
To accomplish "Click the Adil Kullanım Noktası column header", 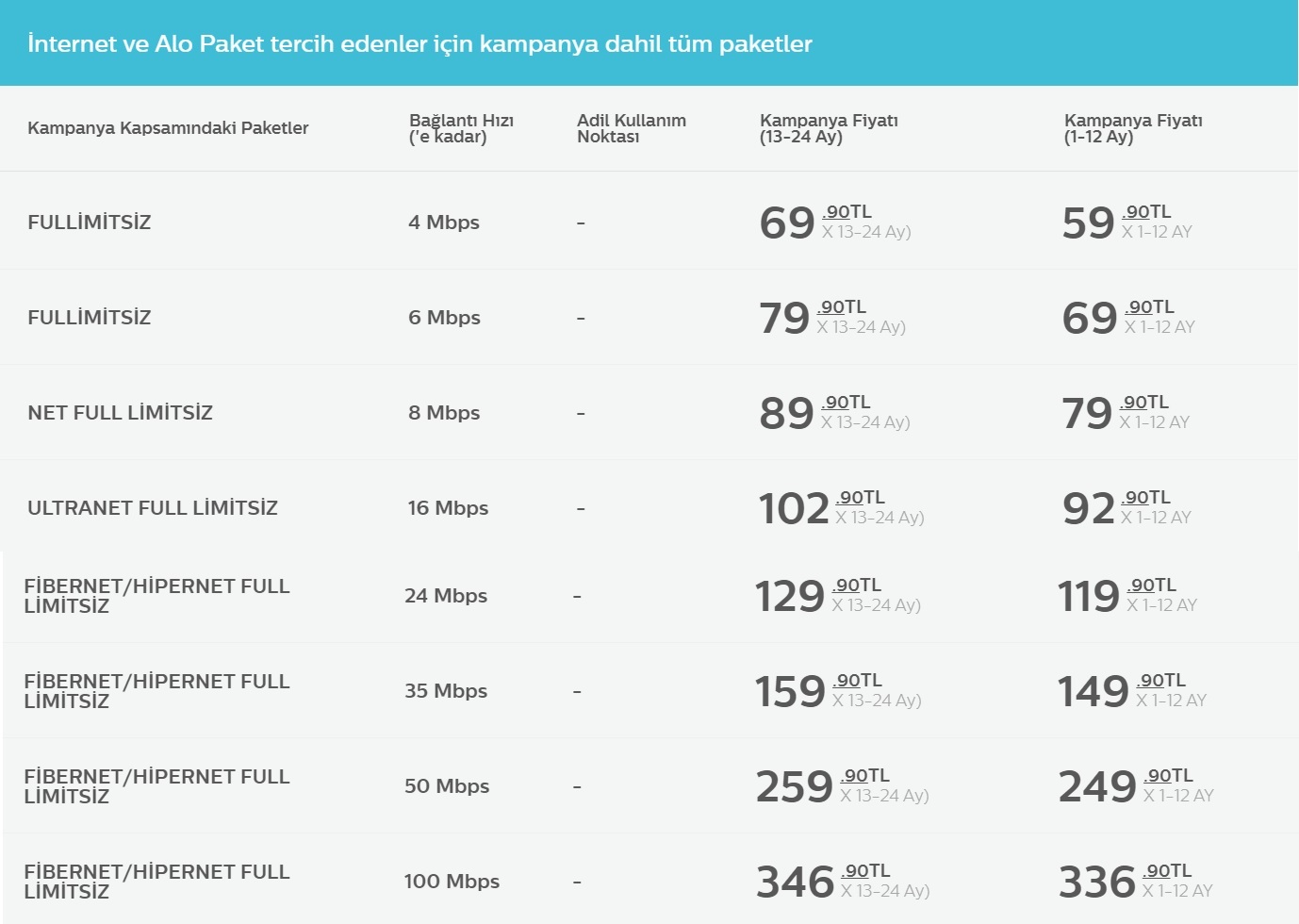I will (x=632, y=128).
